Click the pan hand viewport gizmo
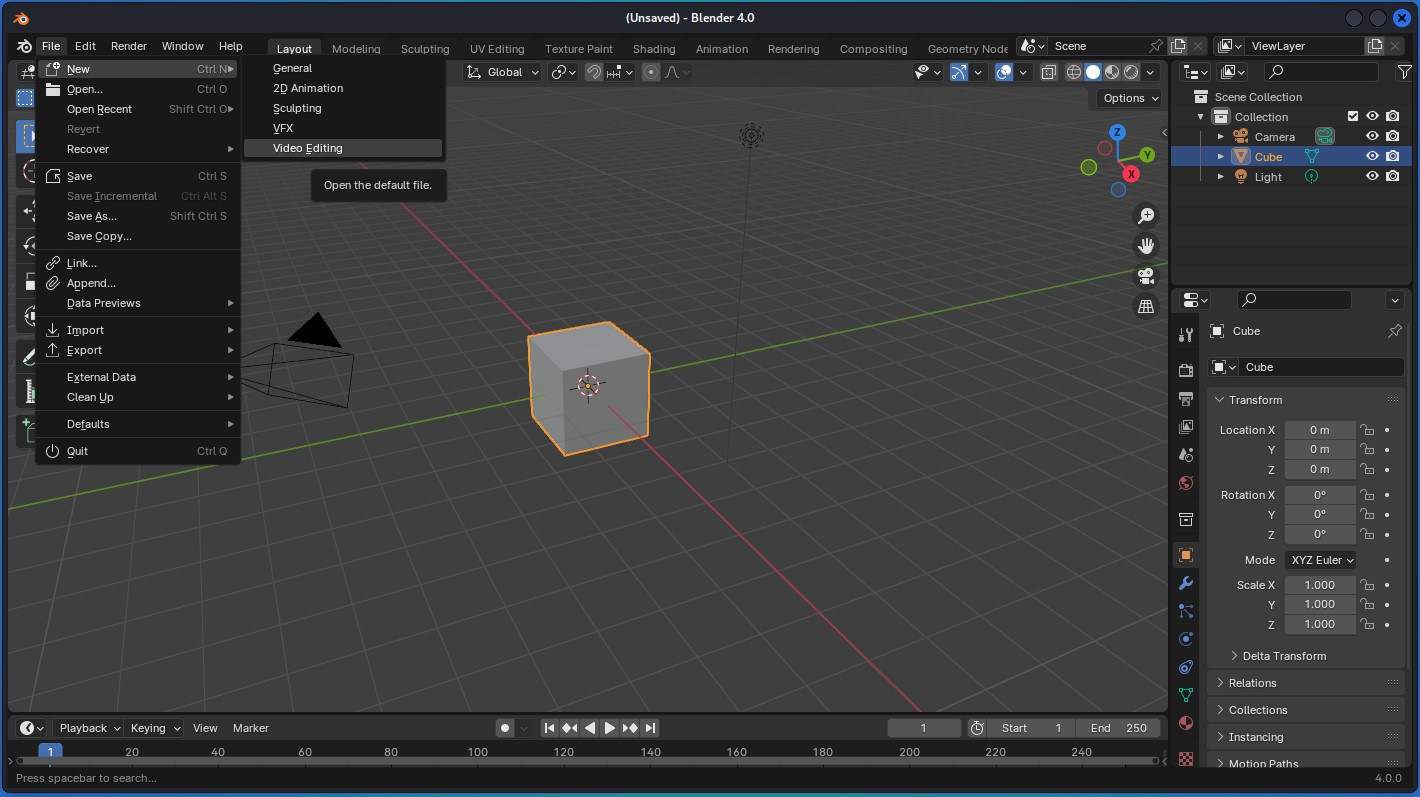The width and height of the screenshot is (1420, 797). pyautogui.click(x=1146, y=246)
